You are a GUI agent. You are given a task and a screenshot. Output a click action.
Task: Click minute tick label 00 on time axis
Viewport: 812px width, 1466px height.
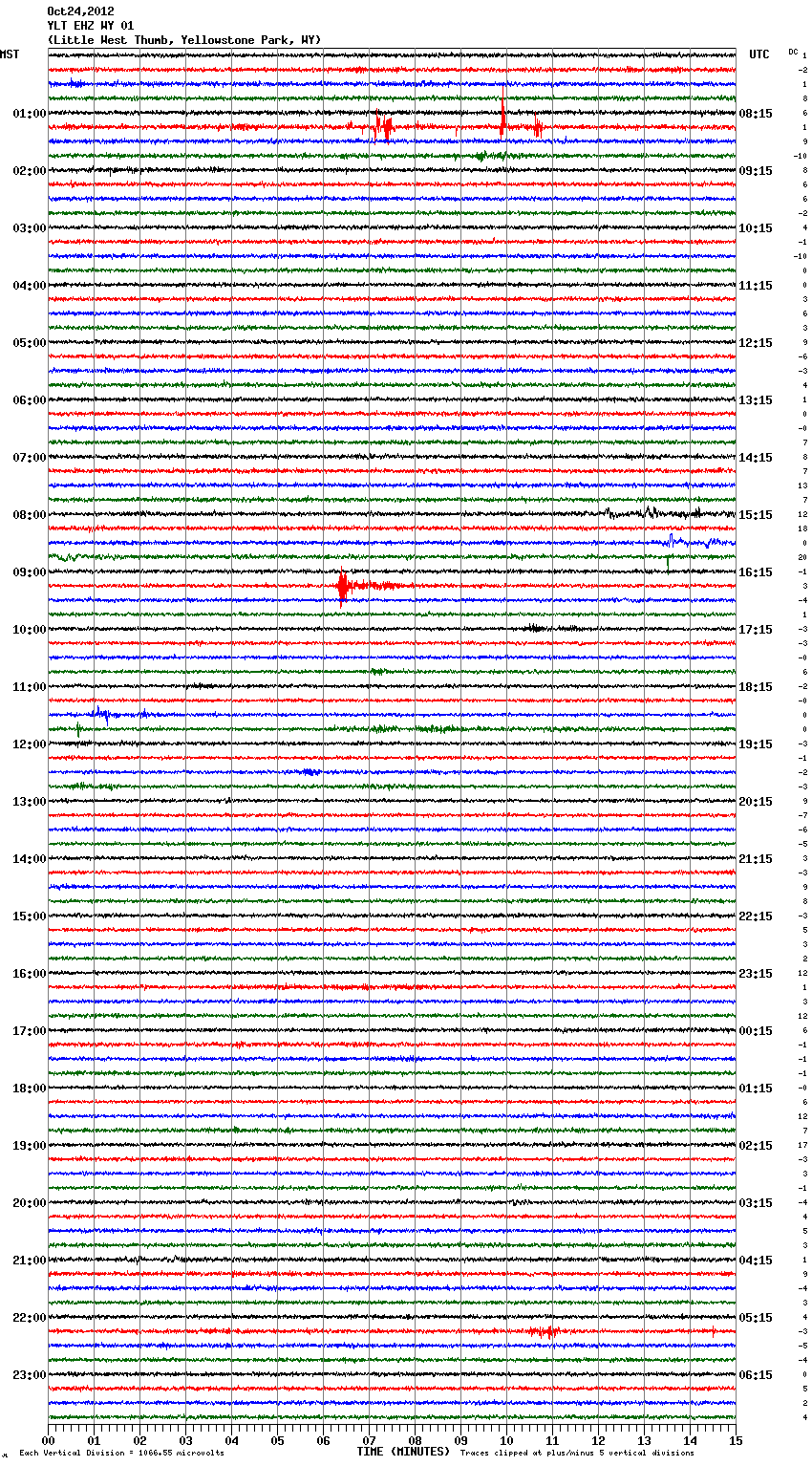pos(48,1440)
